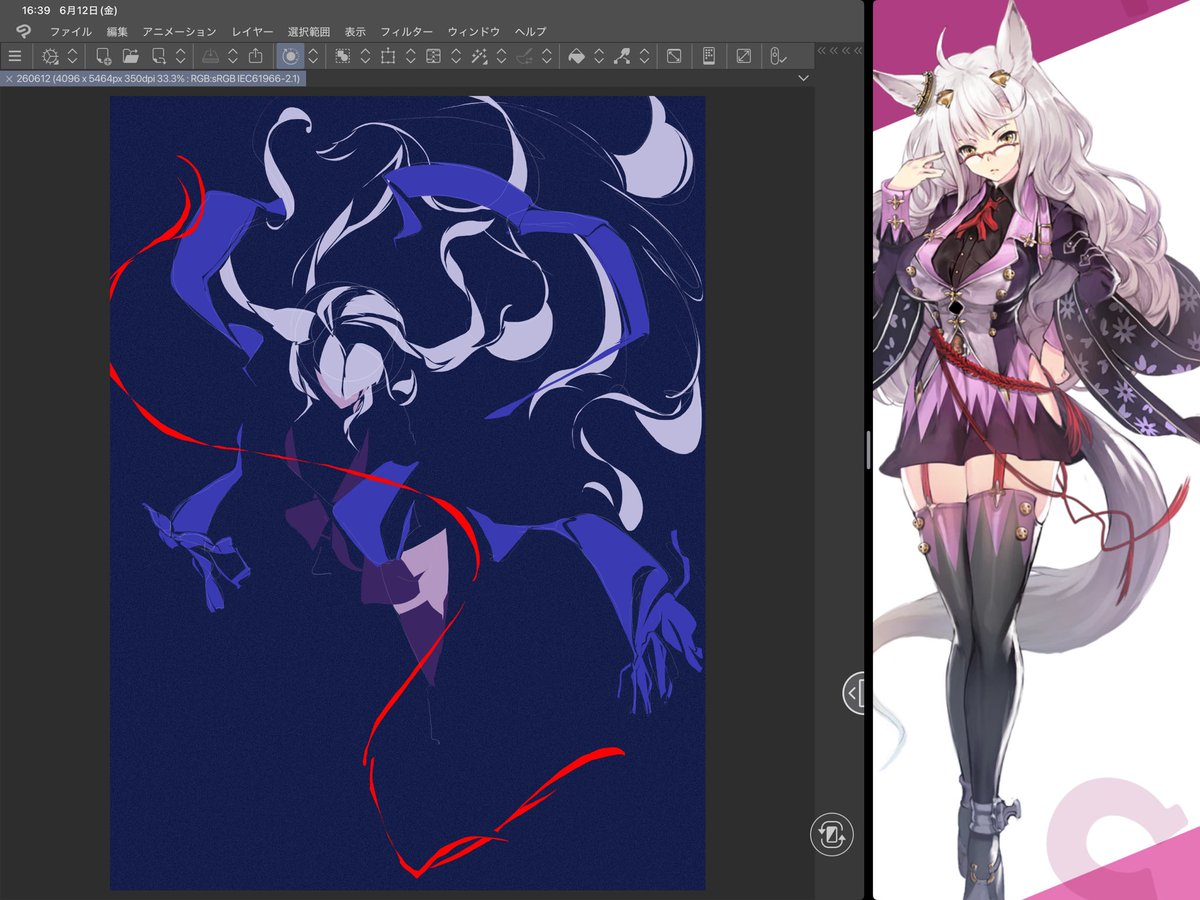Viewport: 1200px width, 900px height.
Task: Expand arrows next to selection shapes icon
Action: point(365,56)
